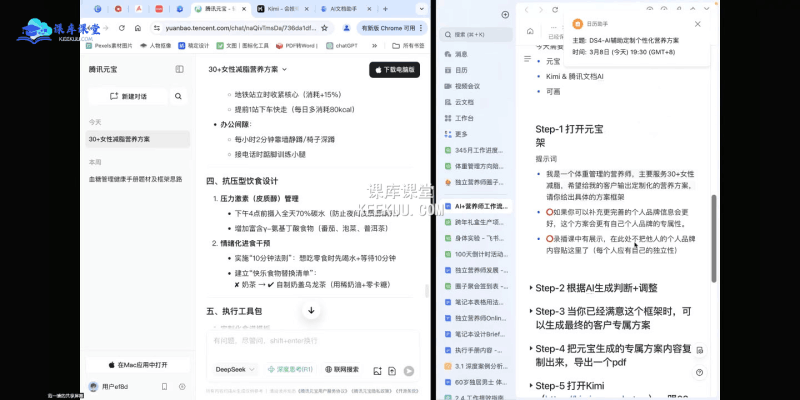Toggle 深度思考(R1) mode
The width and height of the screenshot is (800, 400).
(x=290, y=369)
